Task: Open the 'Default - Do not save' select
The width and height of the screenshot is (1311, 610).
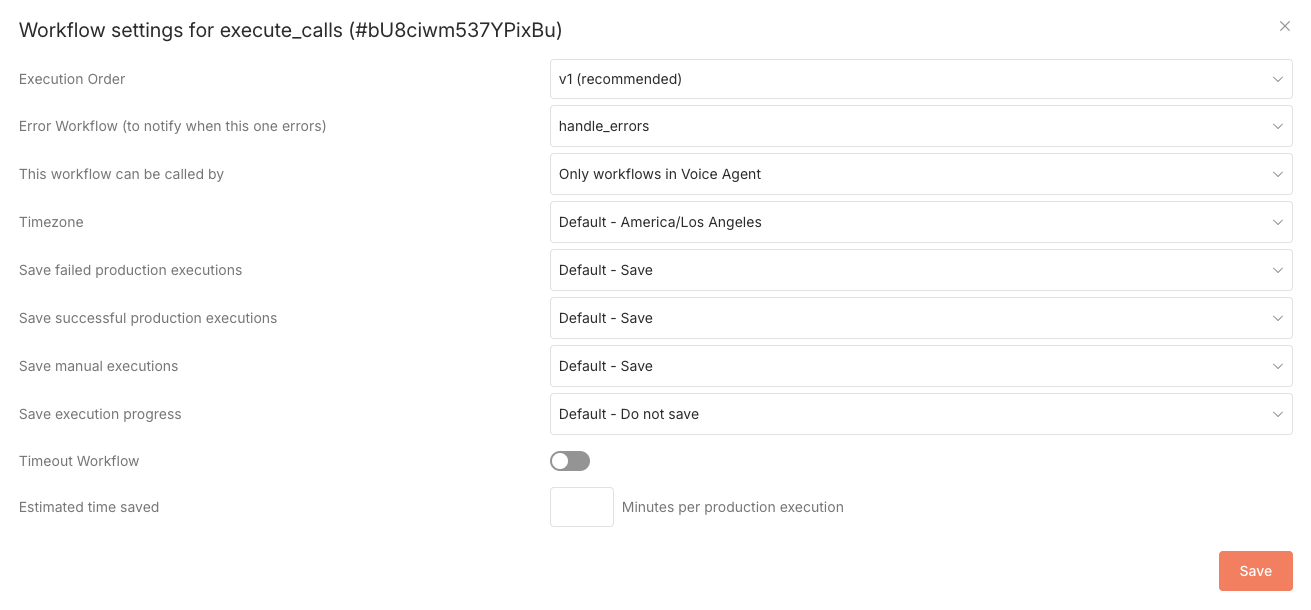Action: 900,415
